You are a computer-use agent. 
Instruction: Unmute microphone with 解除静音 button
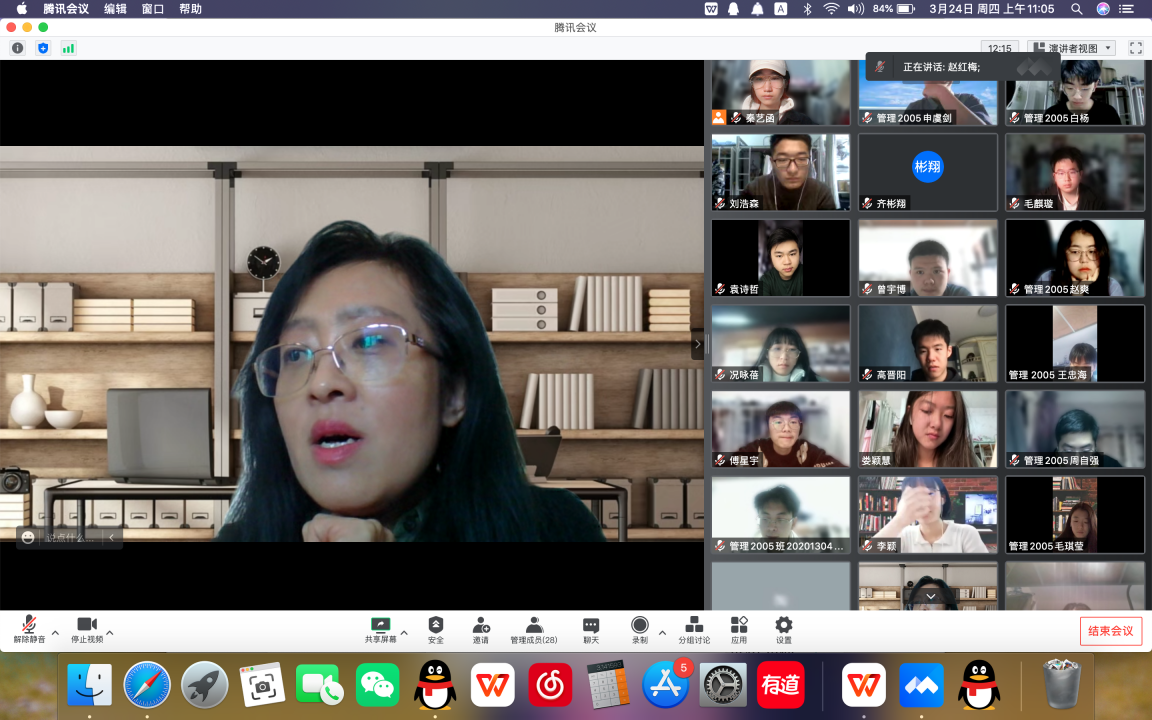[x=29, y=629]
